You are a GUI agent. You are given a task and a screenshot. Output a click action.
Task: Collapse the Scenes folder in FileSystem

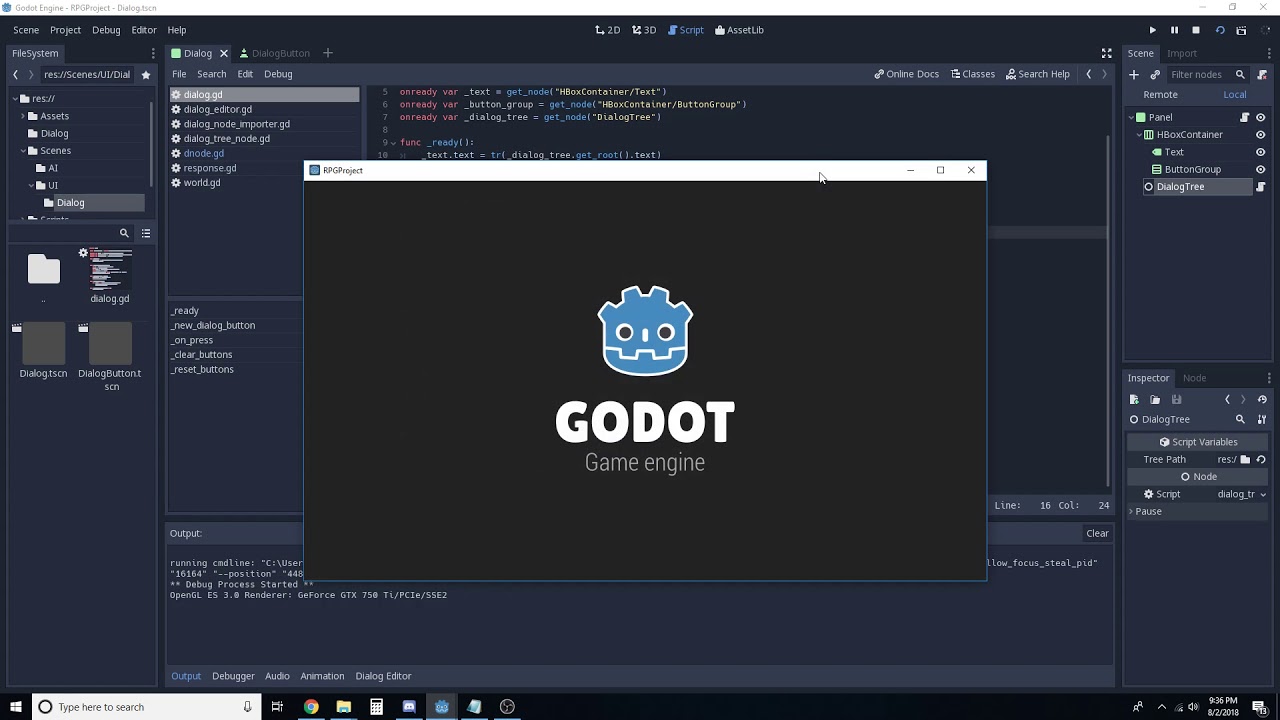pyautogui.click(x=21, y=151)
